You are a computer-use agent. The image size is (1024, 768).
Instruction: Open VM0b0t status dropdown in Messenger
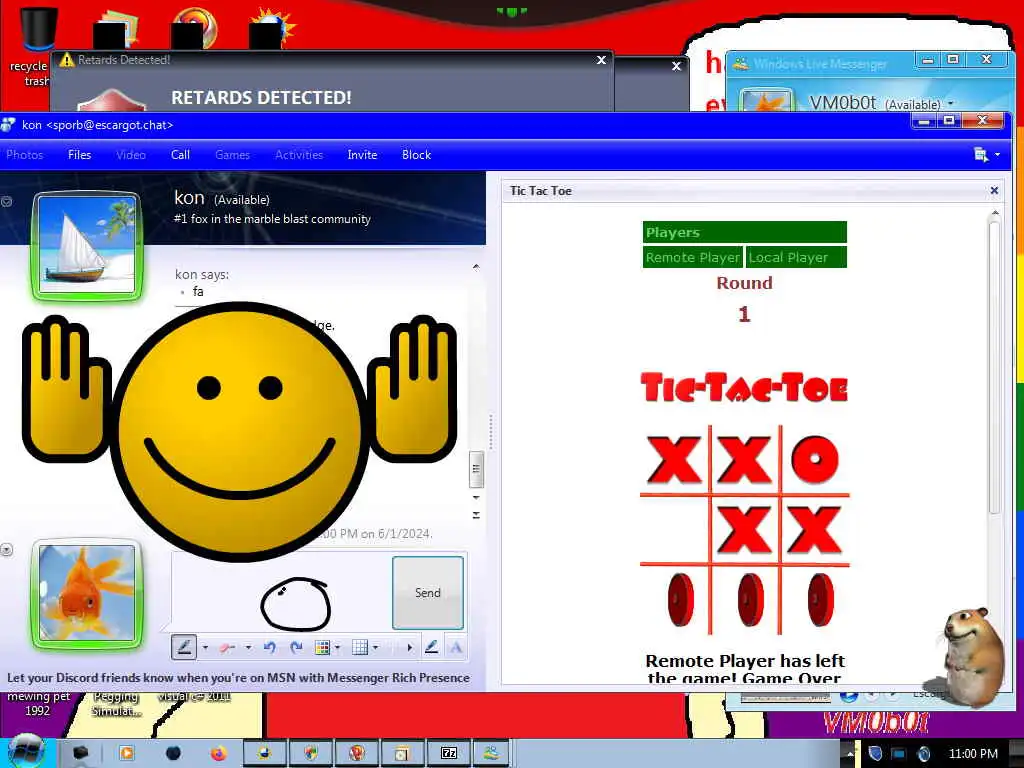point(951,103)
